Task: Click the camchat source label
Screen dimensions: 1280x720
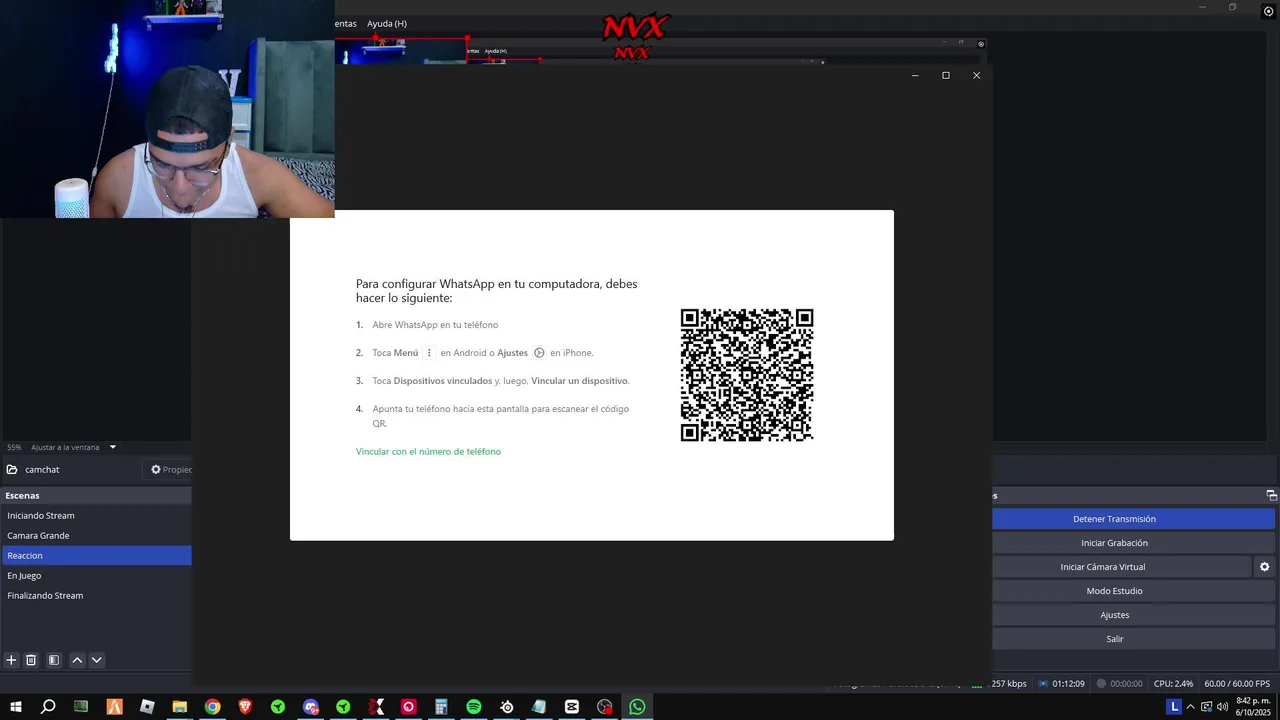Action: click(x=42, y=470)
